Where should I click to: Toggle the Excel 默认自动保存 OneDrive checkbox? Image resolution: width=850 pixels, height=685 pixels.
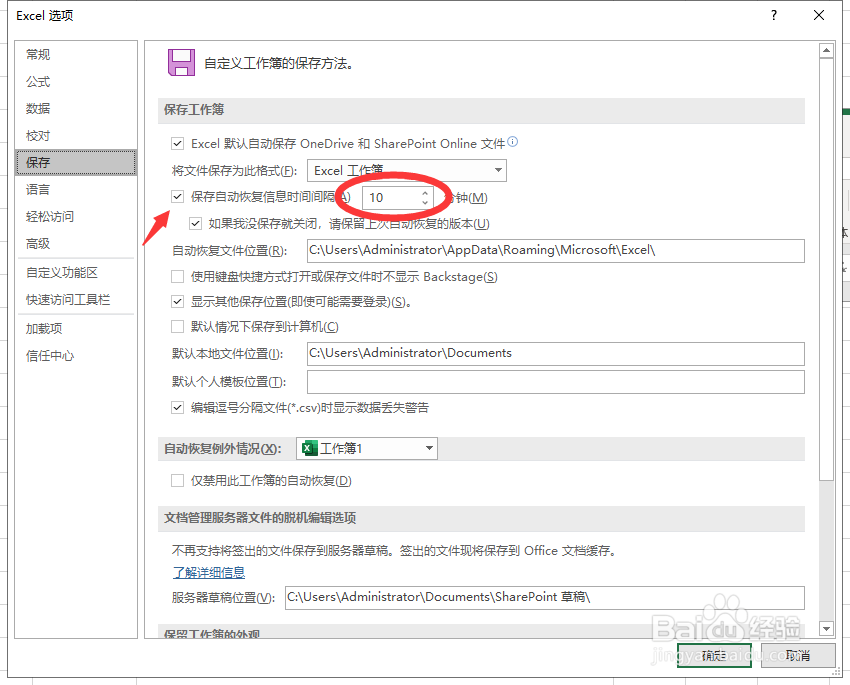(177, 144)
